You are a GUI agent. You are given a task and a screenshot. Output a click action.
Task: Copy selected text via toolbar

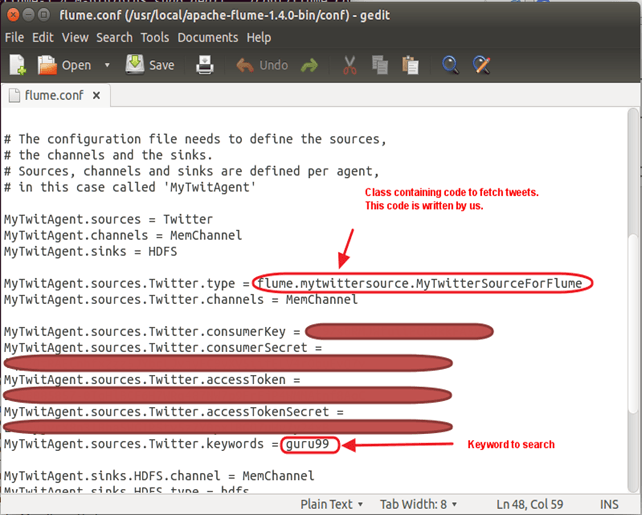(379, 65)
